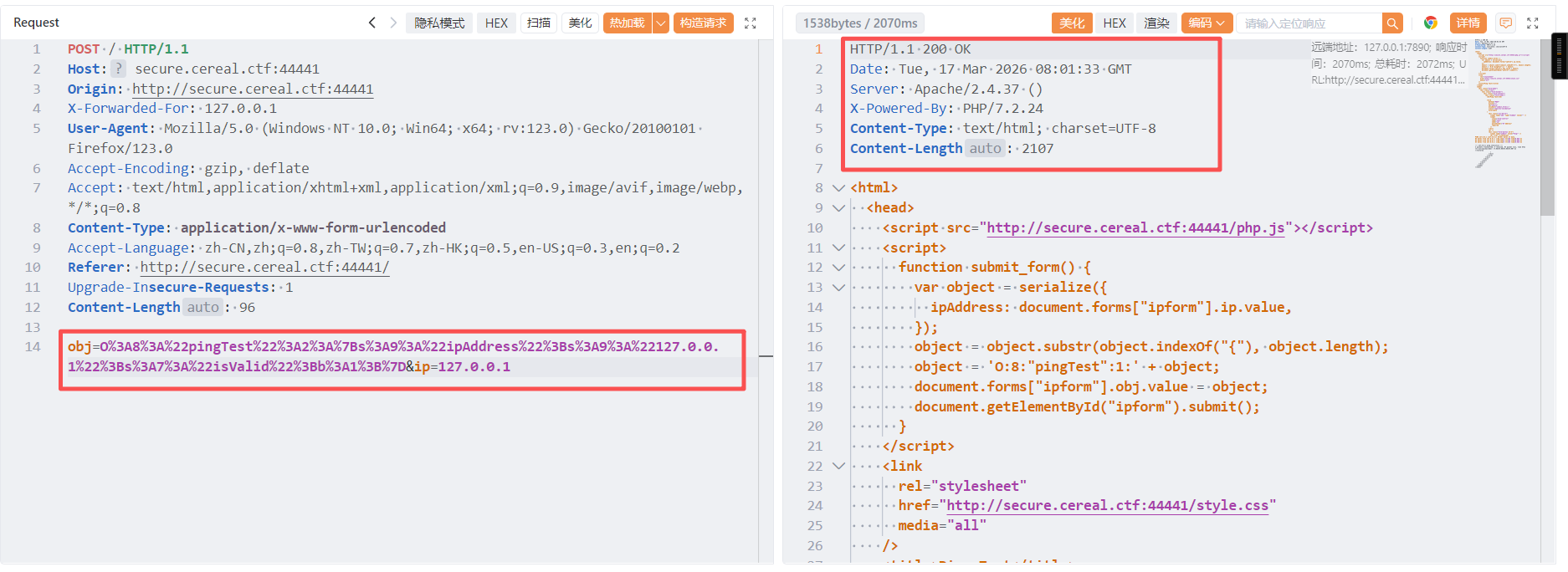Viewport: 1568px width, 572px height.
Task: Click the 扫描 scan button
Action: pos(539,23)
